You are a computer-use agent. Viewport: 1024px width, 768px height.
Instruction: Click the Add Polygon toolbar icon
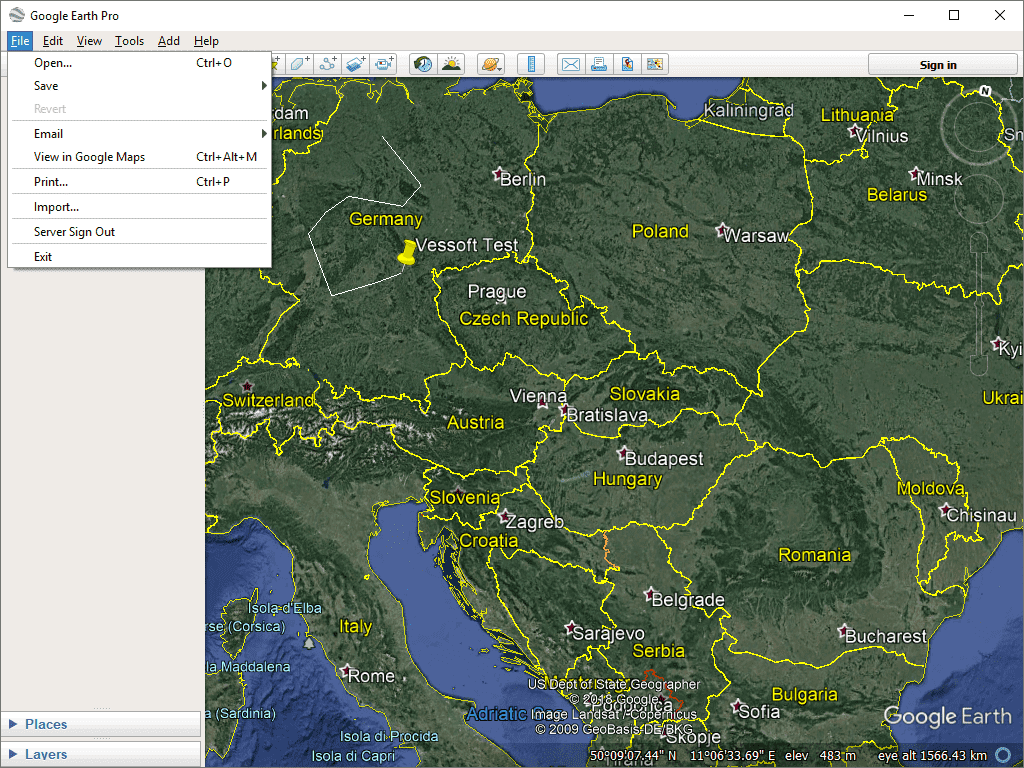pos(300,64)
